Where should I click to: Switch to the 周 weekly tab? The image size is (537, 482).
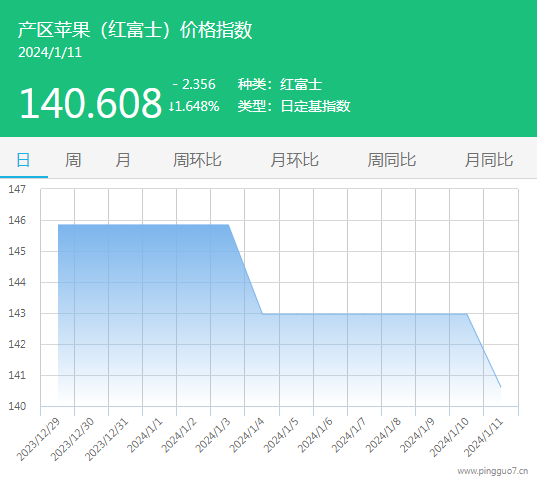coord(73,160)
